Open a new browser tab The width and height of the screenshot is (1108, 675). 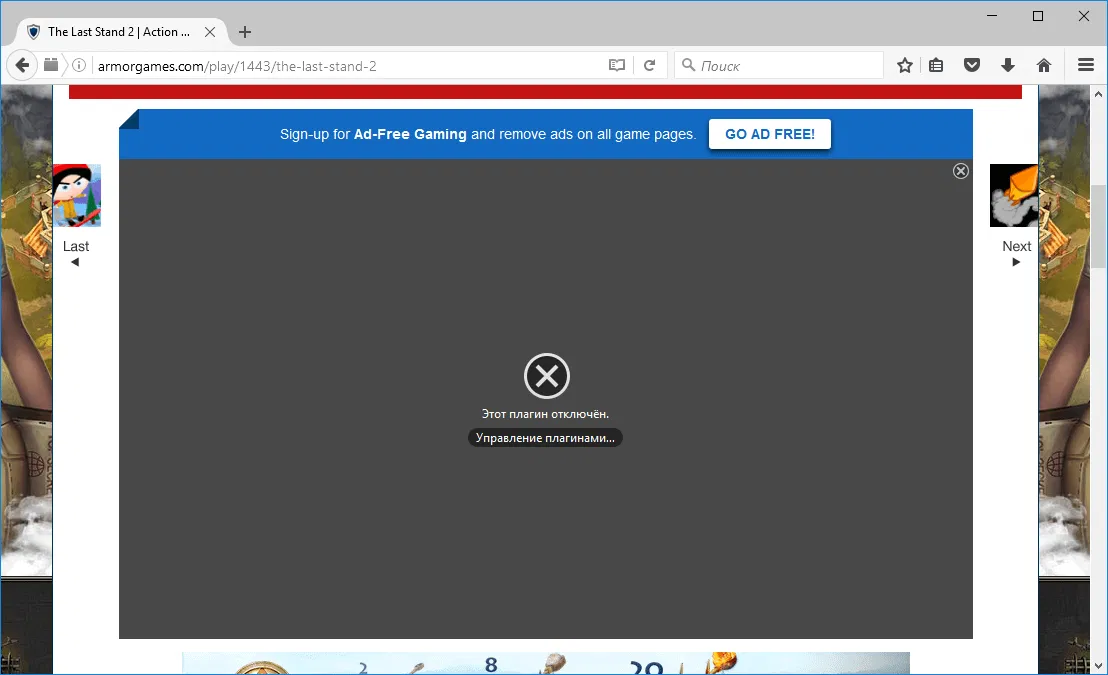(x=245, y=31)
